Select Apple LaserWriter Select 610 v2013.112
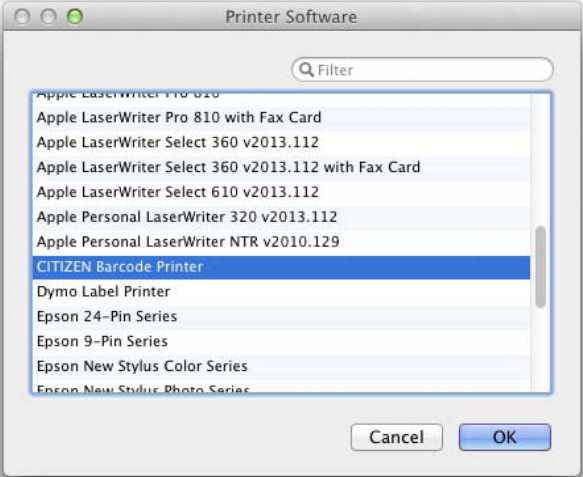 pos(281,192)
